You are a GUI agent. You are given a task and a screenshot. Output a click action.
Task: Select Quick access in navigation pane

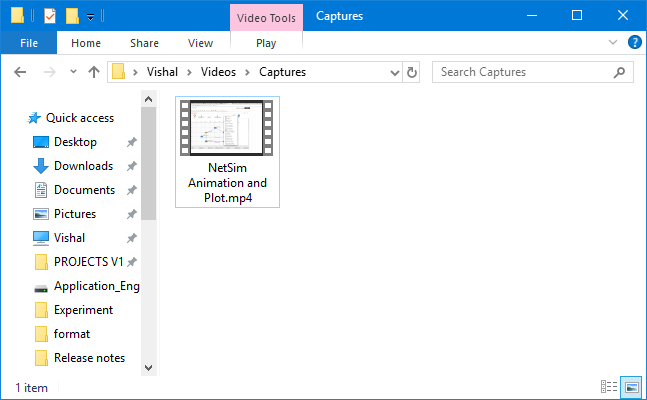[x=80, y=118]
